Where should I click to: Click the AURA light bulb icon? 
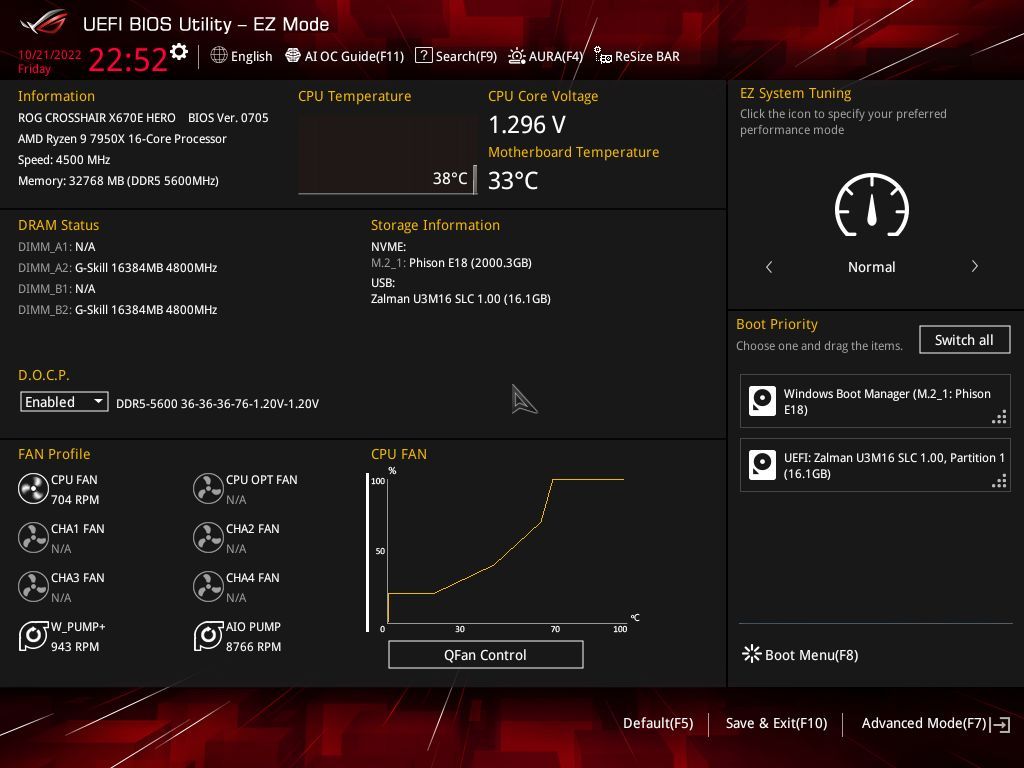tap(517, 56)
